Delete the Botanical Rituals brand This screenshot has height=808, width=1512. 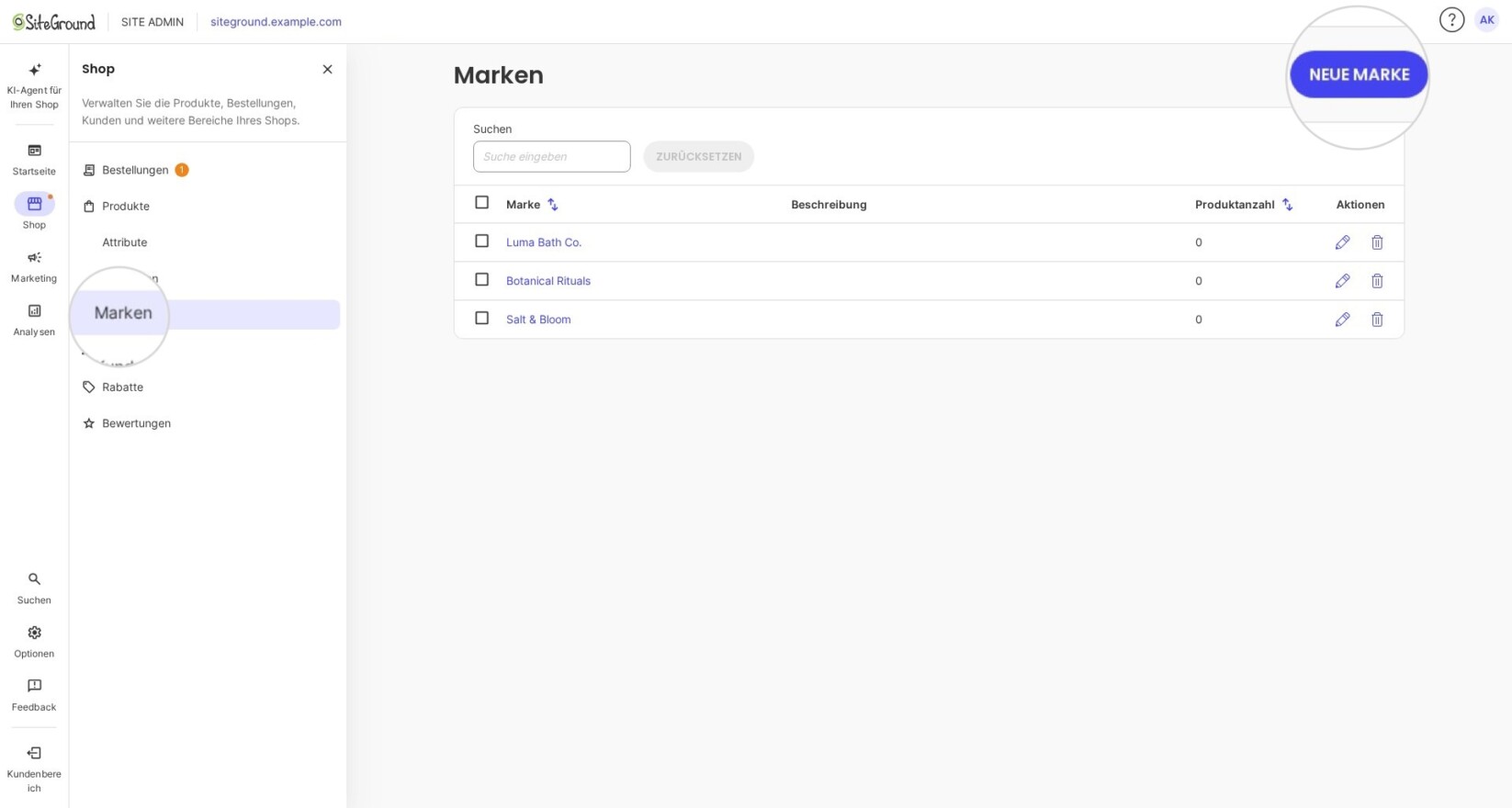click(1377, 281)
